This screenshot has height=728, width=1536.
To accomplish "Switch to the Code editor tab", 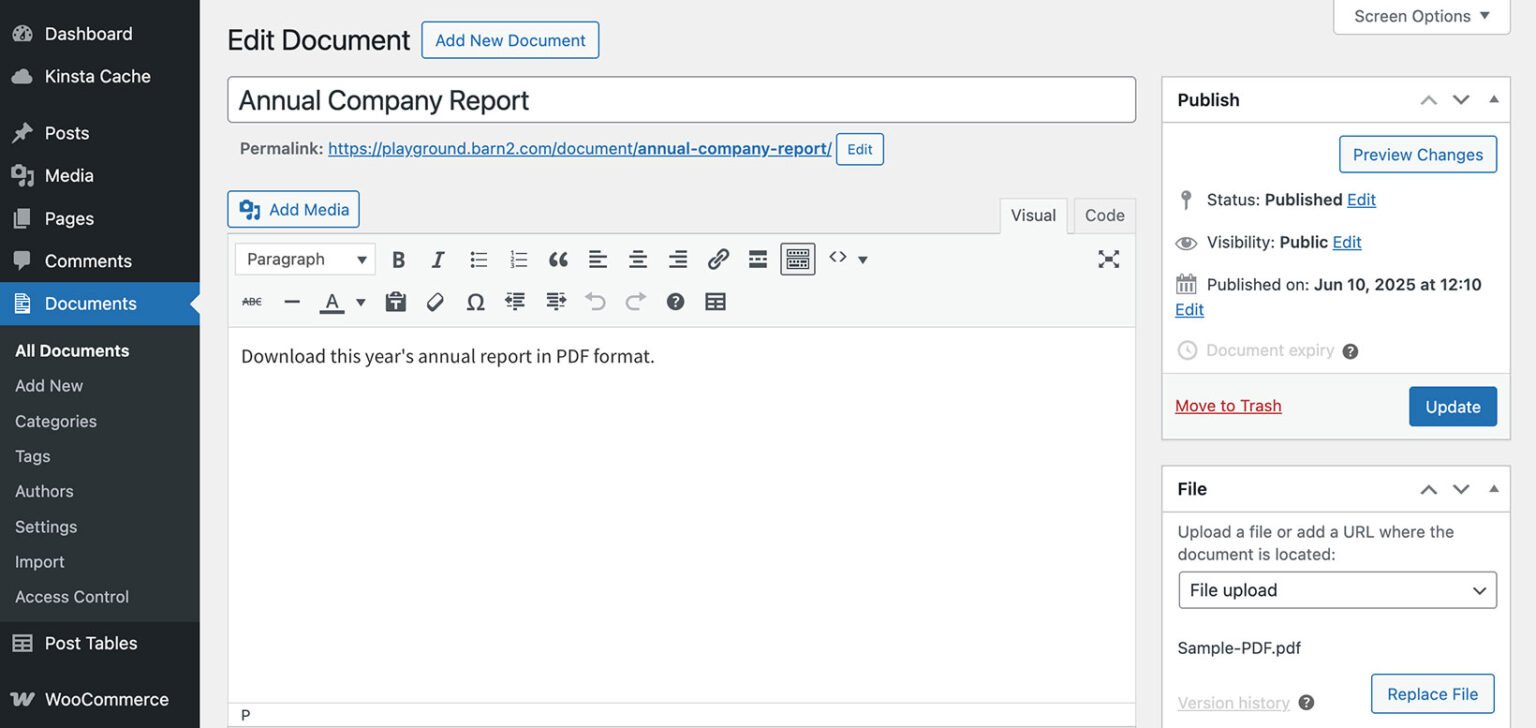I will point(1103,215).
